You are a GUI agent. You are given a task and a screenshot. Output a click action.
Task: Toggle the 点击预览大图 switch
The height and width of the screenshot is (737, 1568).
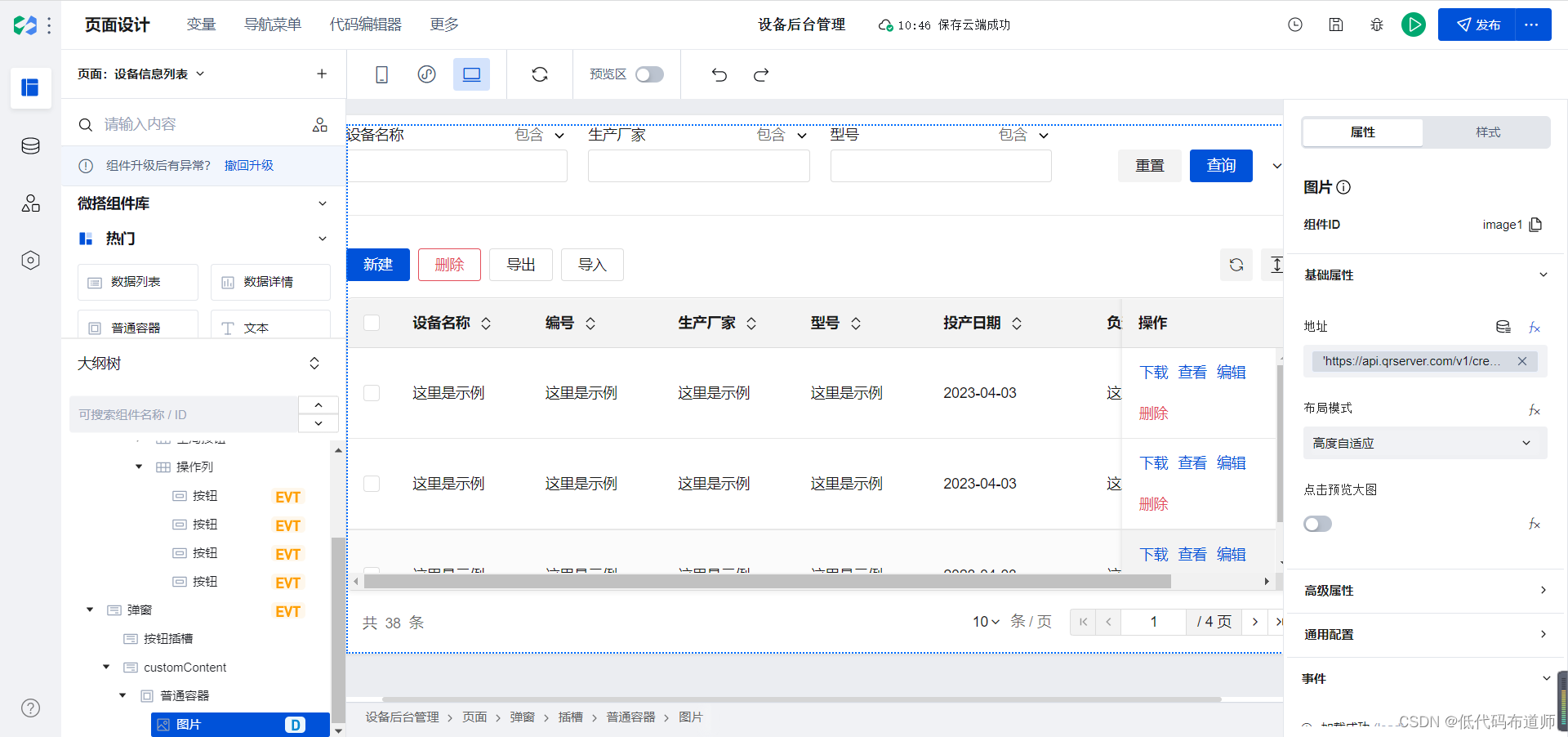1317,524
